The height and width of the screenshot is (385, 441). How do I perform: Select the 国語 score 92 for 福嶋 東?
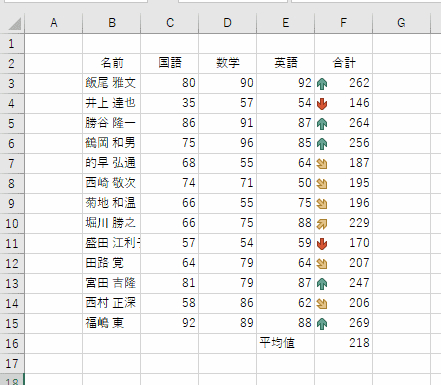tap(170, 323)
